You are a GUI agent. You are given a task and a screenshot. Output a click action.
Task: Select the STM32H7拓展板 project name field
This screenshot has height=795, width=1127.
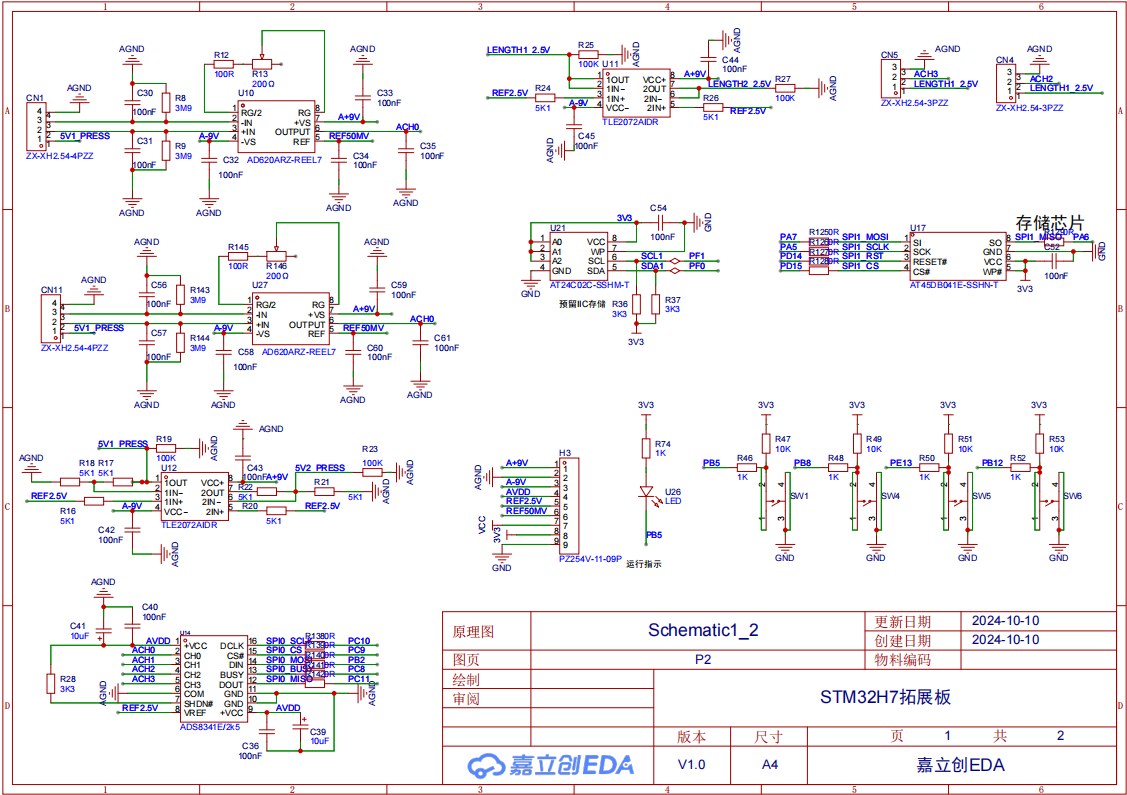tap(885, 697)
